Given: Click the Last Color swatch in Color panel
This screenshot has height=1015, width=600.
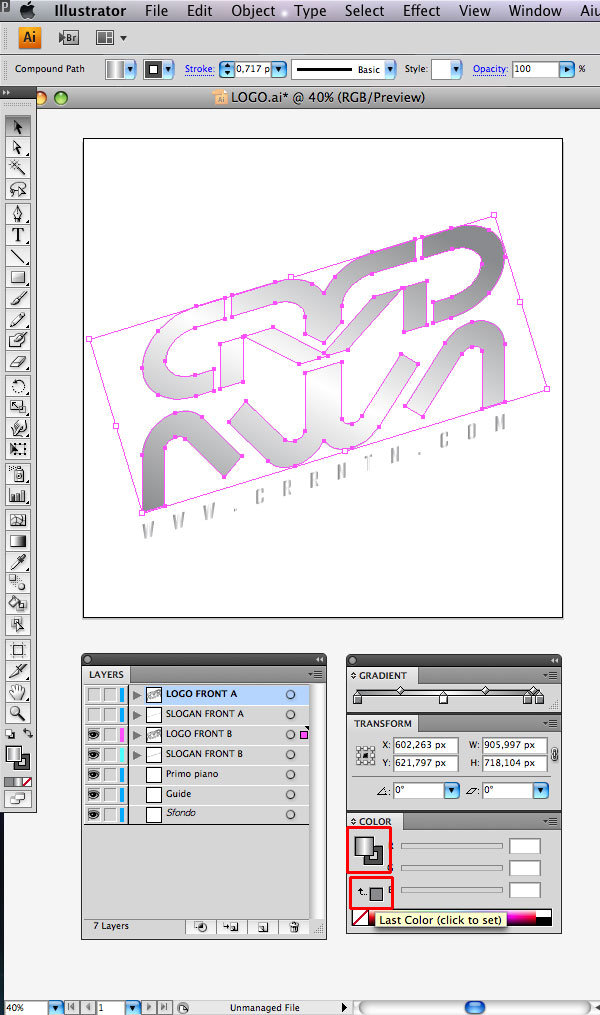Looking at the screenshot, I should click(x=376, y=894).
